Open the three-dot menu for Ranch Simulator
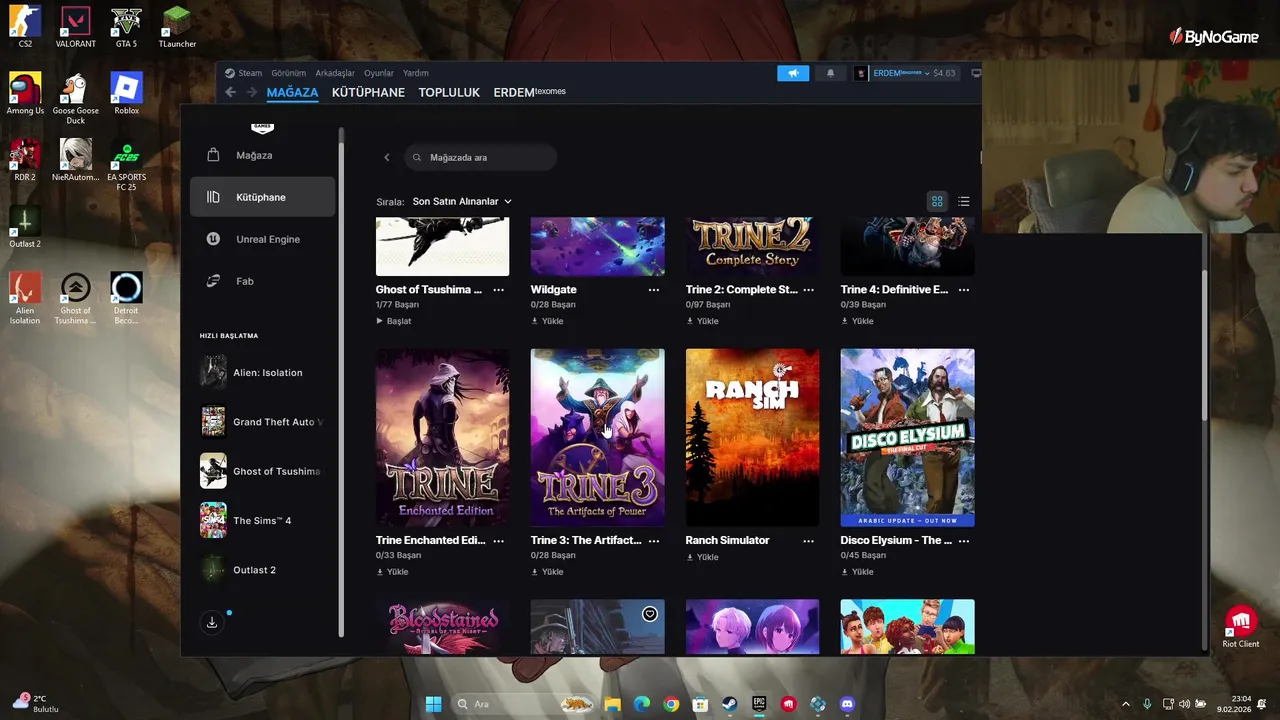Viewport: 1280px width, 720px height. (808, 541)
